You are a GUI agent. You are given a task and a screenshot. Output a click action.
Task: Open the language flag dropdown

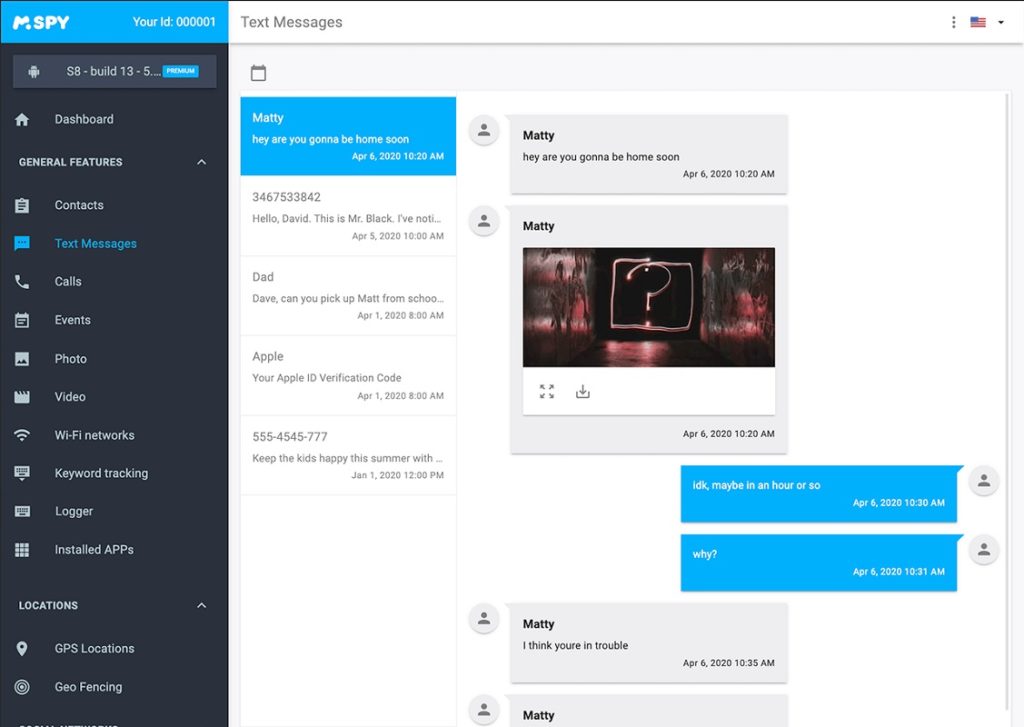pos(987,22)
